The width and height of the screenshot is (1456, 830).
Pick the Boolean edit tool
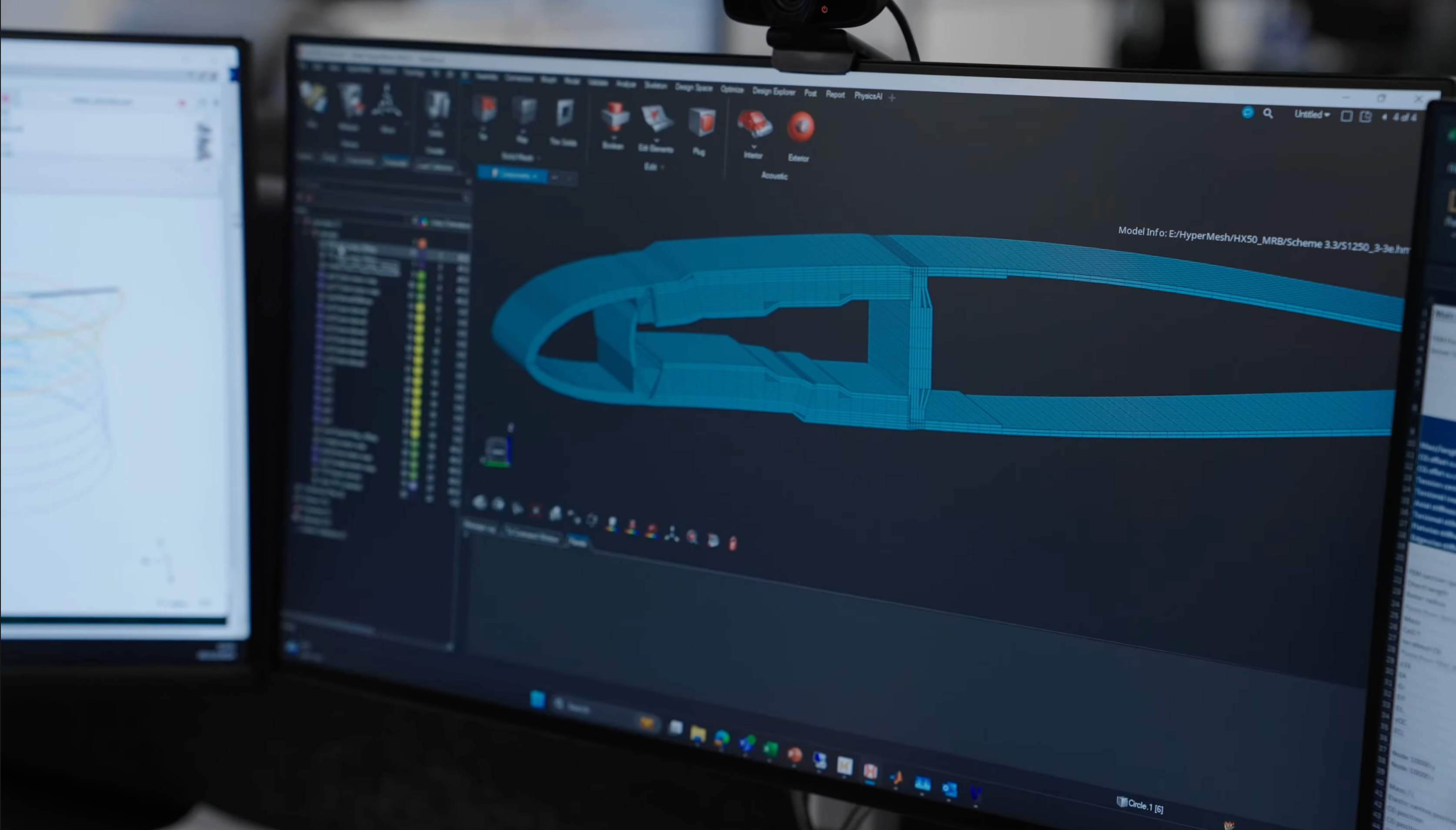614,117
